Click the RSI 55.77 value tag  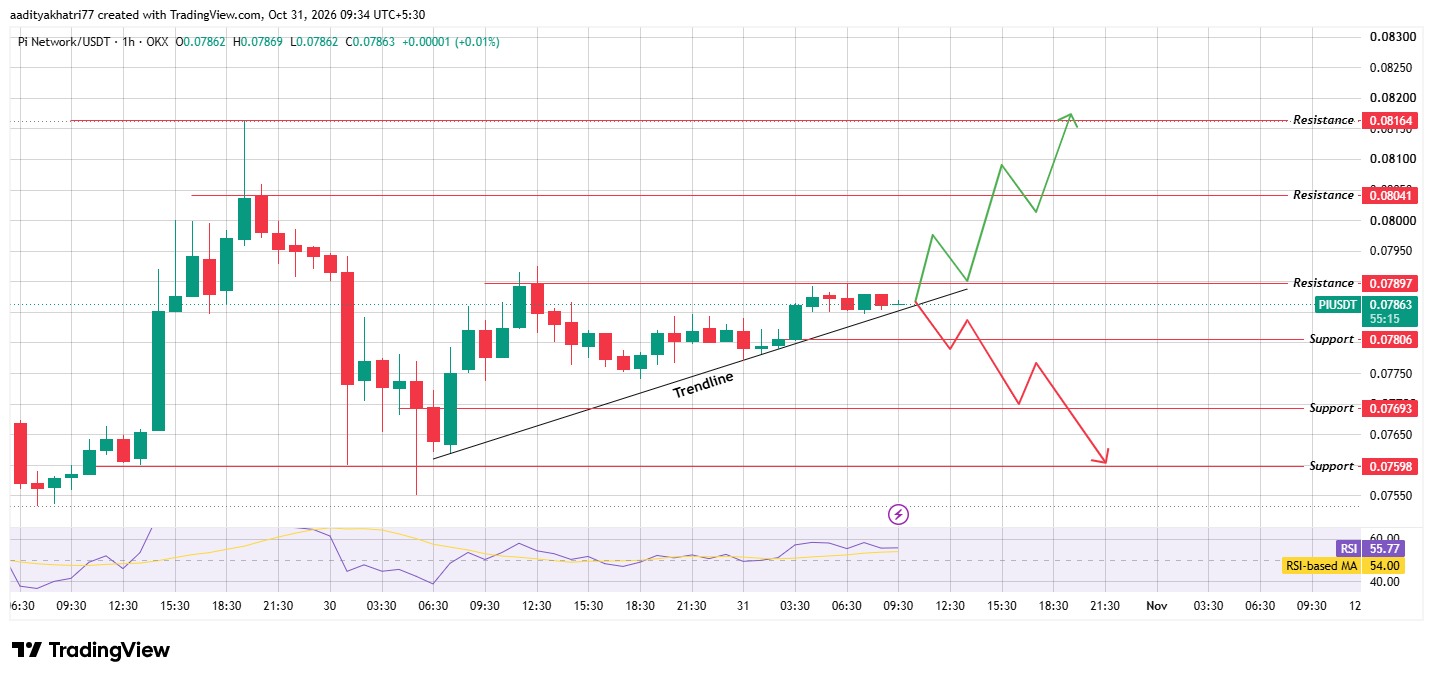[x=1370, y=549]
